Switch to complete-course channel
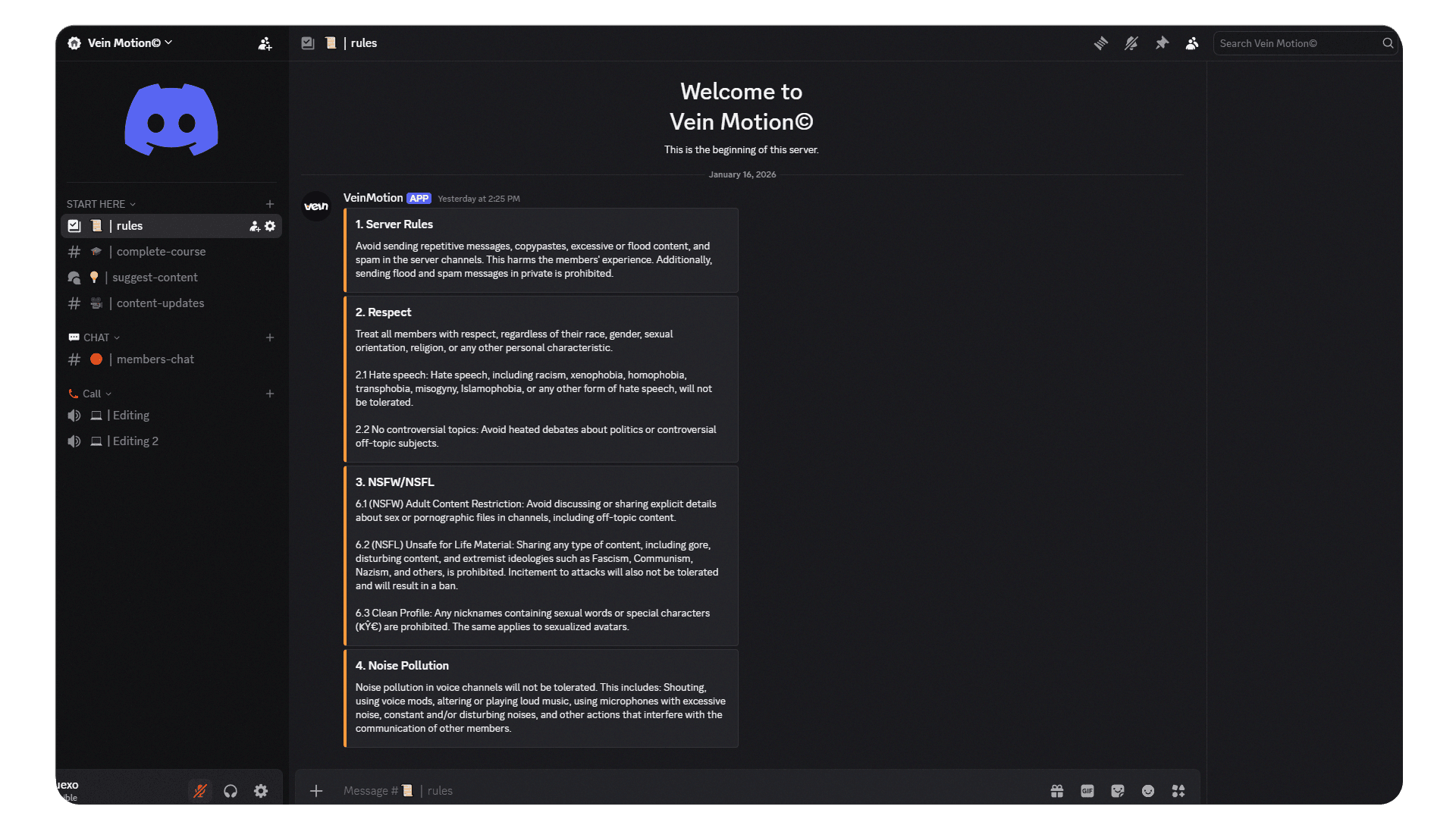Screen dimensions: 1456x819 pos(161,252)
